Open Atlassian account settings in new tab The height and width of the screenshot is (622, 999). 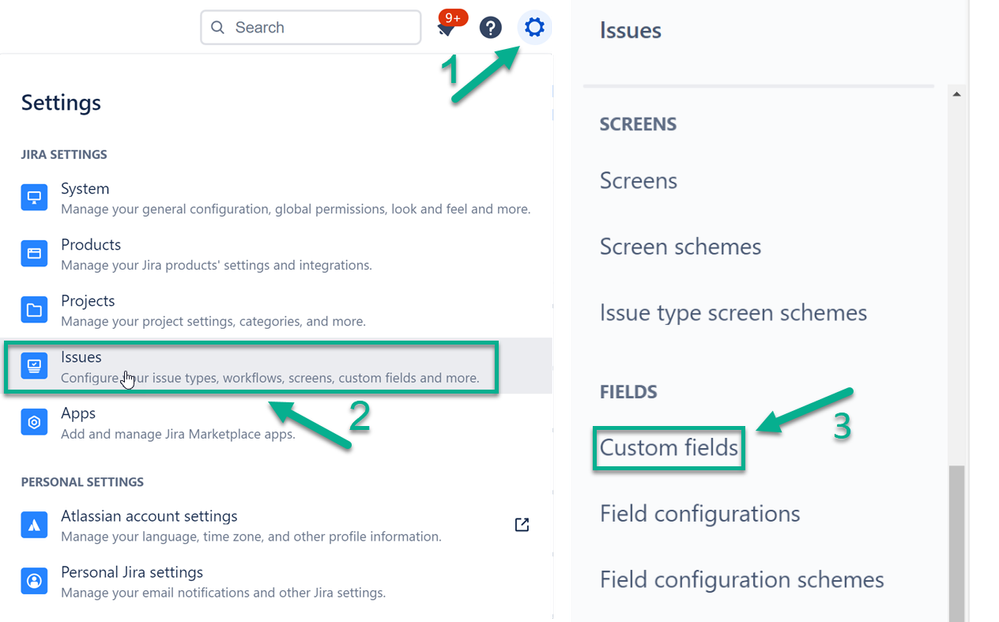pos(521,524)
